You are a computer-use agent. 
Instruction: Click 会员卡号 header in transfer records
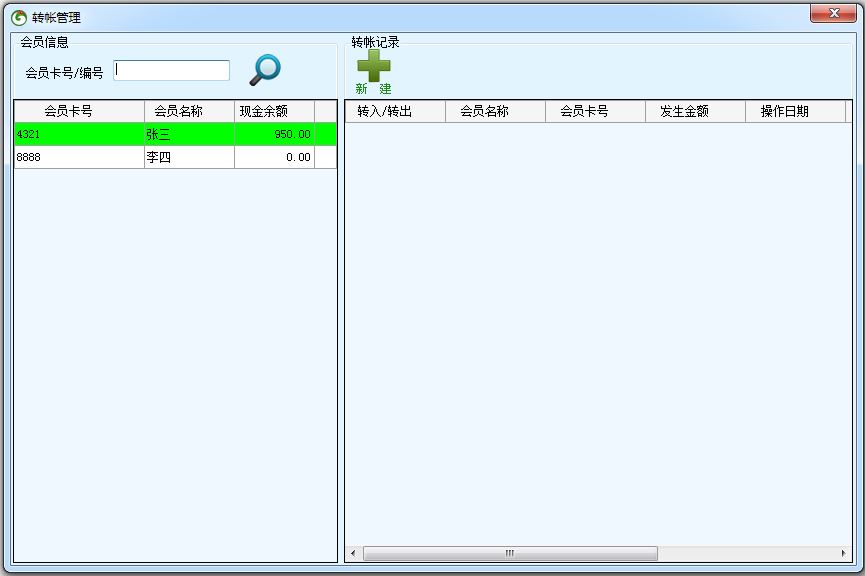(595, 111)
